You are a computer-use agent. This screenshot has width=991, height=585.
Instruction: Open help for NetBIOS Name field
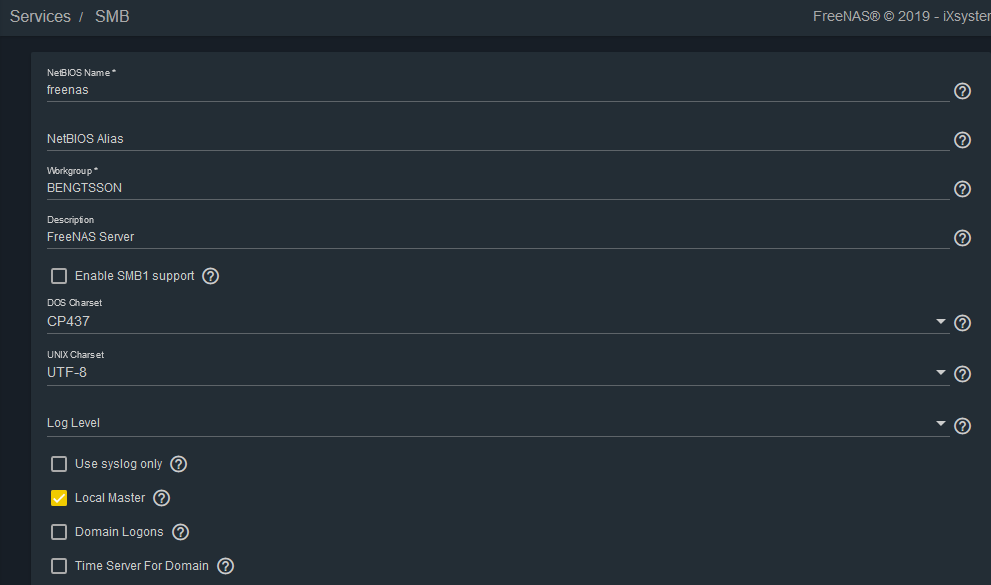(x=962, y=91)
